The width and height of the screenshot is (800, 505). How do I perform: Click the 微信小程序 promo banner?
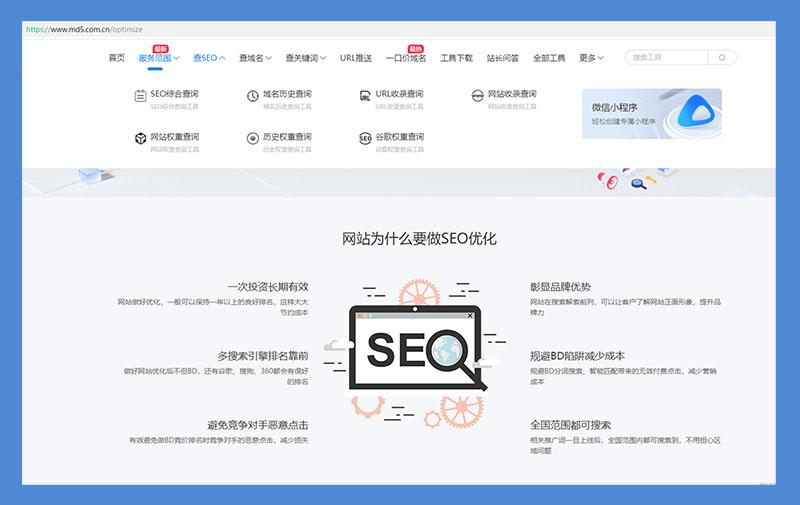point(651,113)
